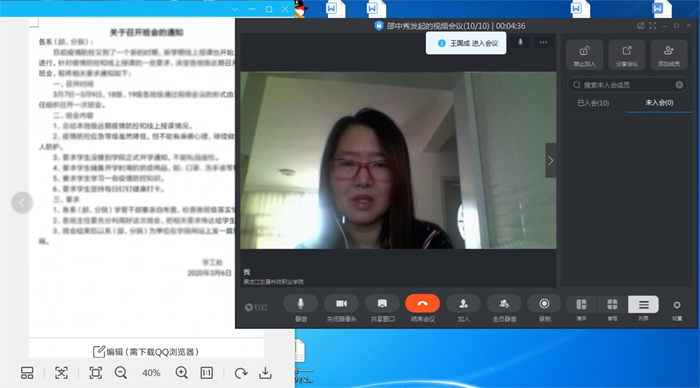Click the presenter video feed
This screenshot has height=388, width=700.
(398, 160)
